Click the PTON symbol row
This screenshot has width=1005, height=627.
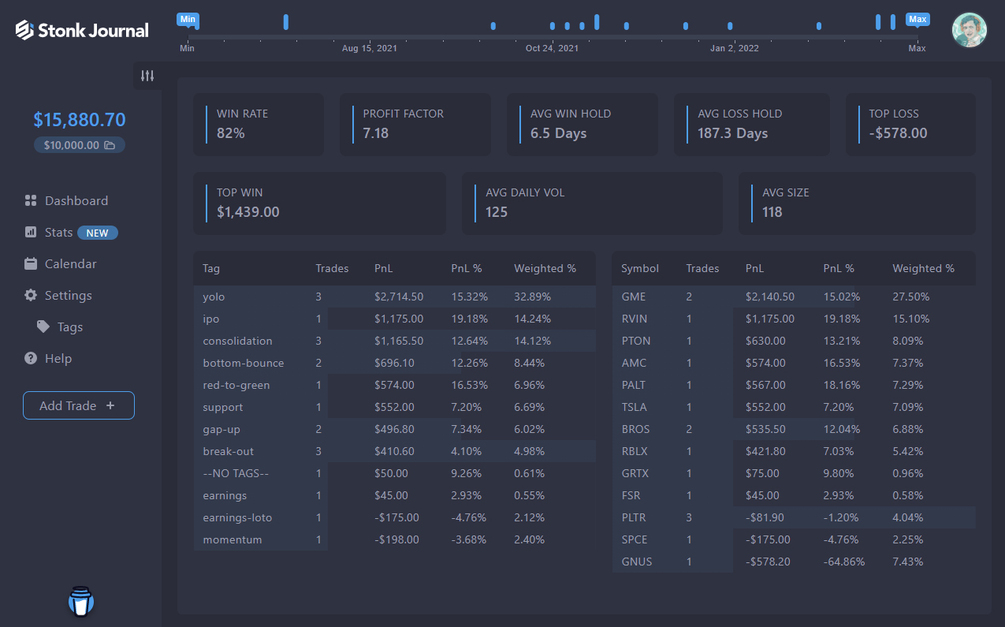793,340
